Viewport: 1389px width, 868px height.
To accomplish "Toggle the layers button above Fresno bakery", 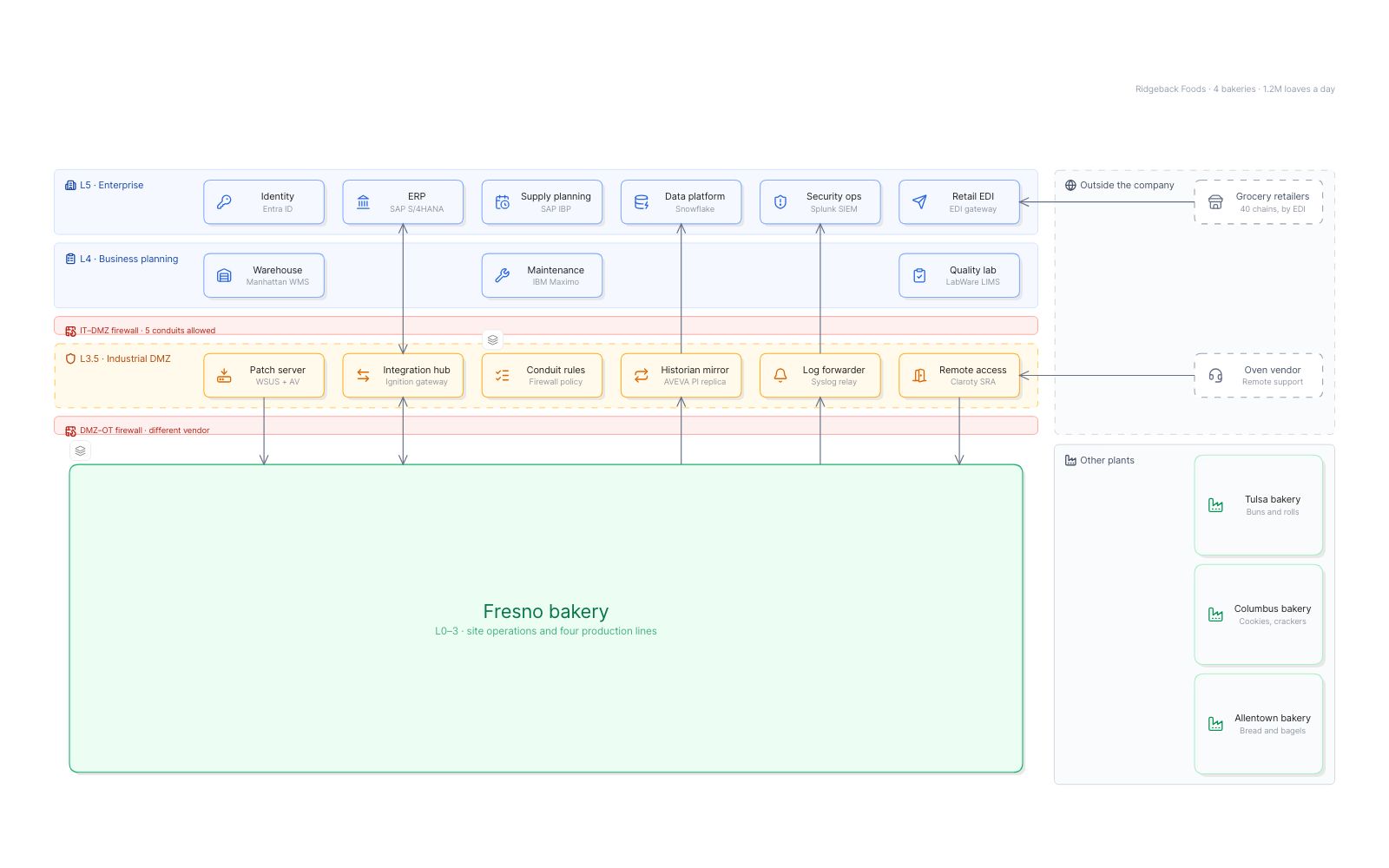I will (80, 451).
